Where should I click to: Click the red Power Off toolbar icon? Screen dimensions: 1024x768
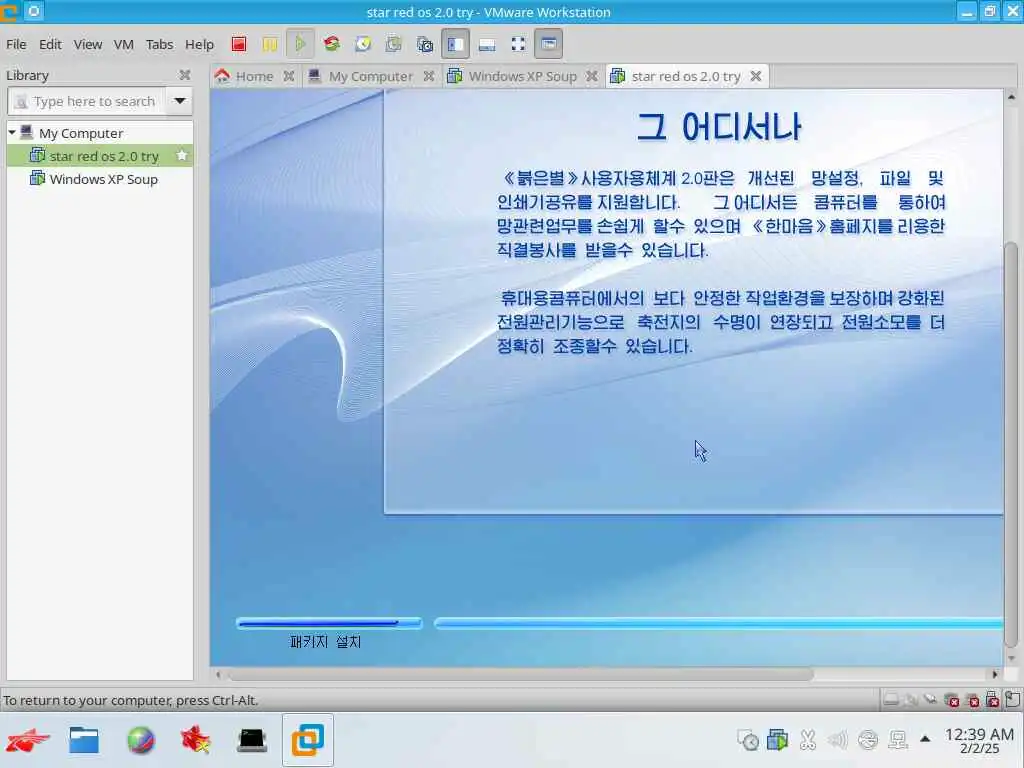coord(239,44)
